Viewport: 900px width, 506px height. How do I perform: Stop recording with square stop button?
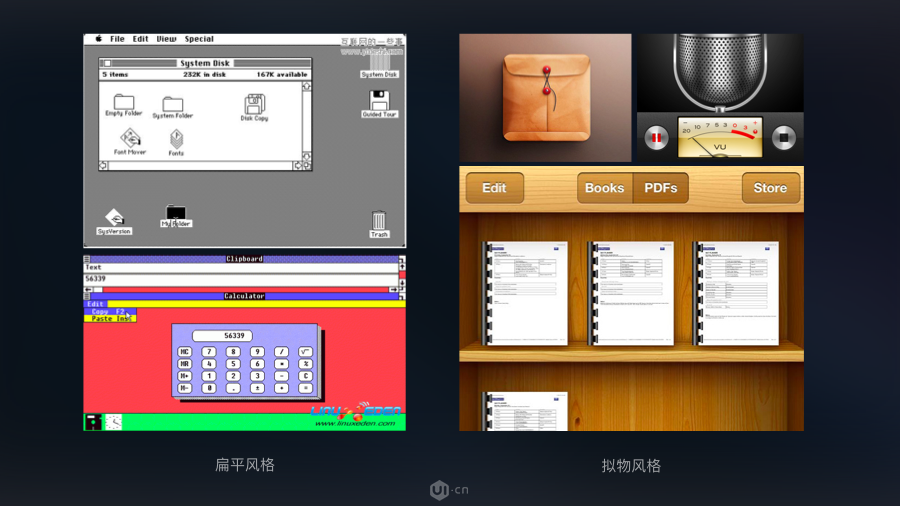pyautogui.click(x=783, y=138)
